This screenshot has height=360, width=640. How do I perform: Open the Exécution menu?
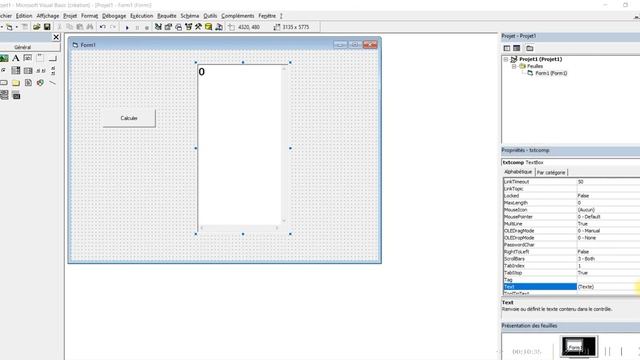142,16
